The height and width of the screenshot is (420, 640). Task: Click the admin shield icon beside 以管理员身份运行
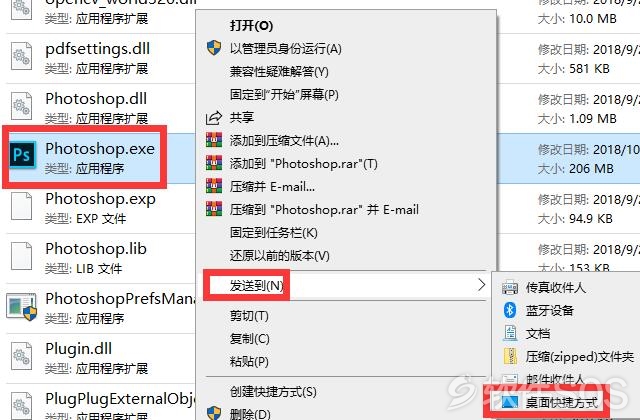click(214, 48)
